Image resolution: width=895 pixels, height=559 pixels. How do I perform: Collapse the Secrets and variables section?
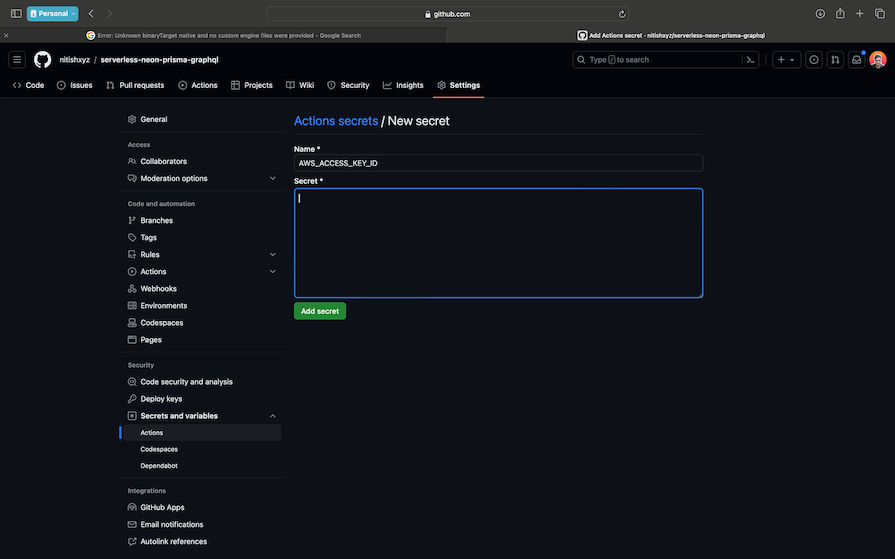[x=273, y=416]
